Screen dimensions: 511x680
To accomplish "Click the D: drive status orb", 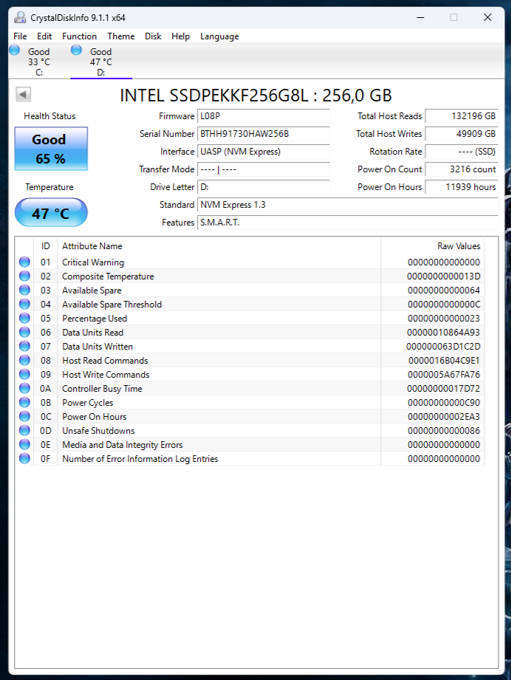I will click(76, 50).
